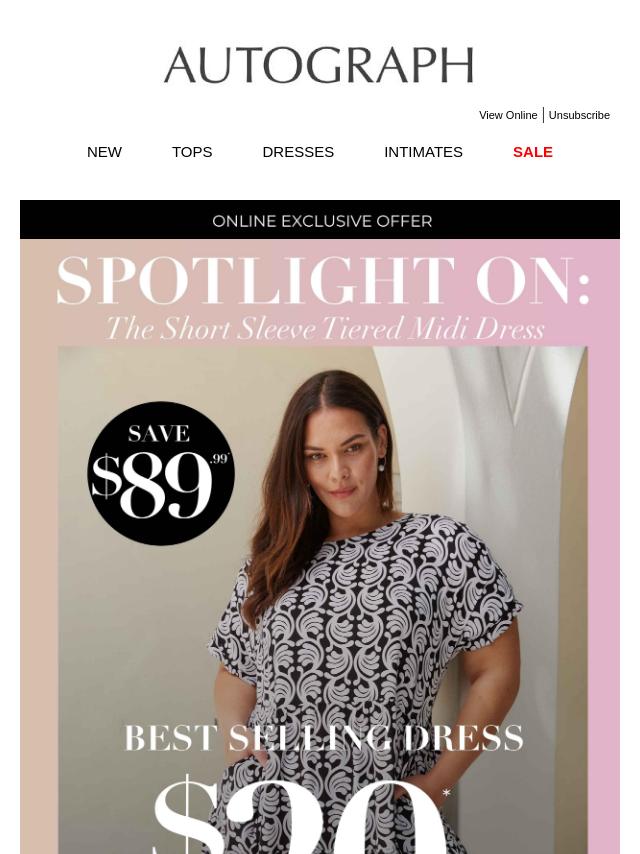Select The Short Sleeve Tiered Midi Dress subtitle
The width and height of the screenshot is (640, 854).
pyautogui.click(x=325, y=329)
